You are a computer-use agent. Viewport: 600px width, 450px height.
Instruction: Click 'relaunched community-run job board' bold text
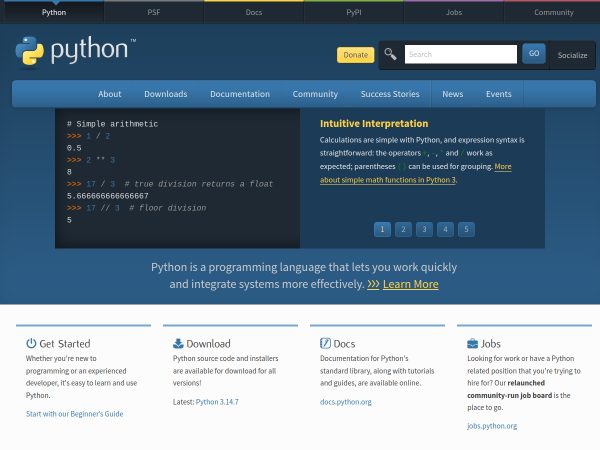510,389
